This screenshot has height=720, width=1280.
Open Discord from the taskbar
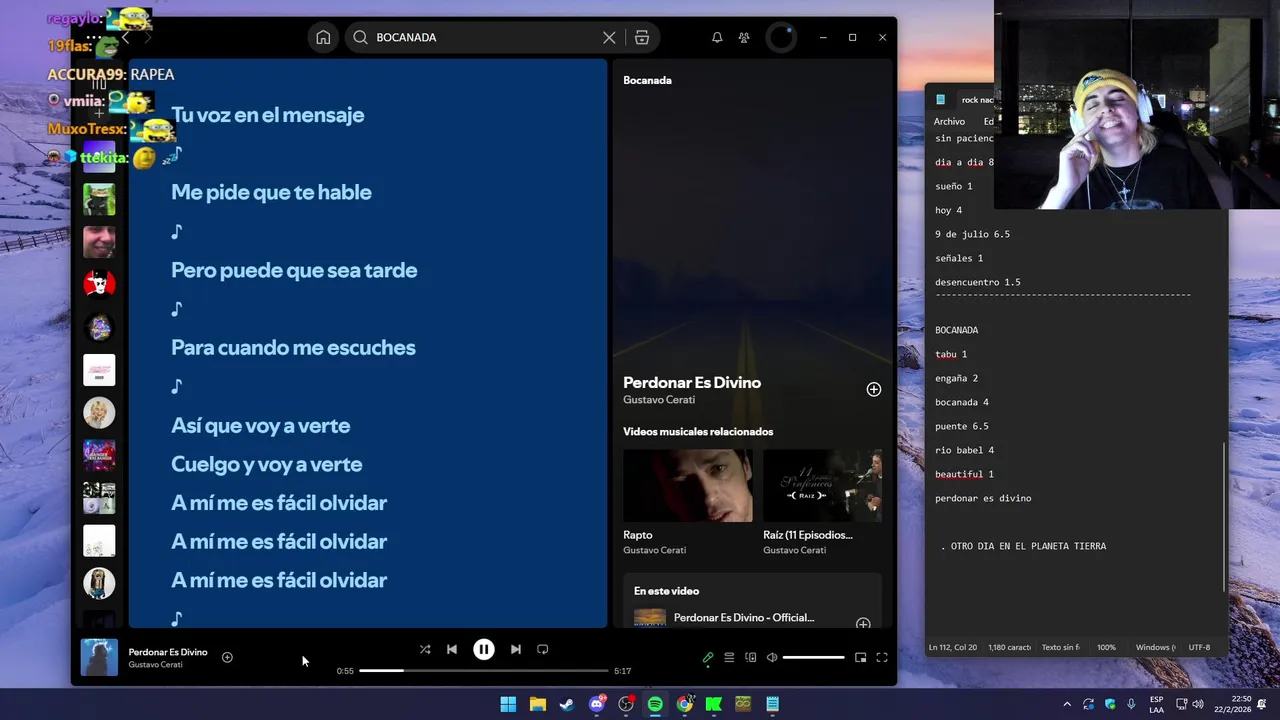coord(597,704)
